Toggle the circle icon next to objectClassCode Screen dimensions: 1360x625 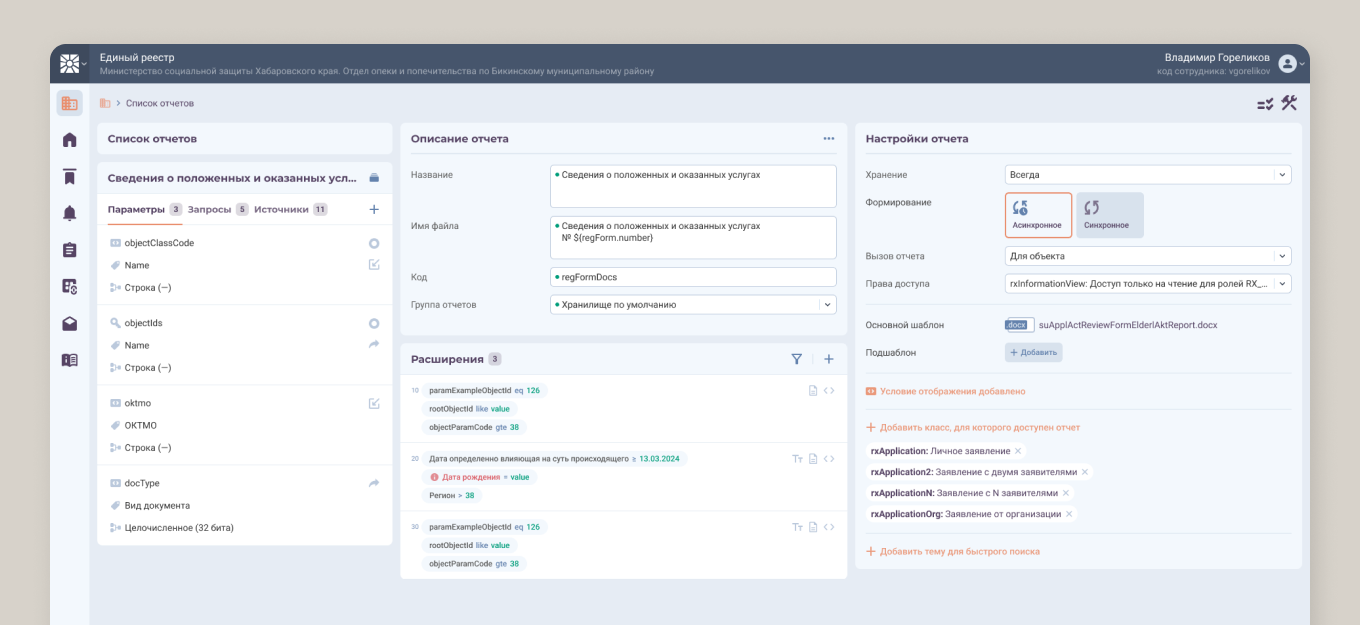(x=374, y=243)
